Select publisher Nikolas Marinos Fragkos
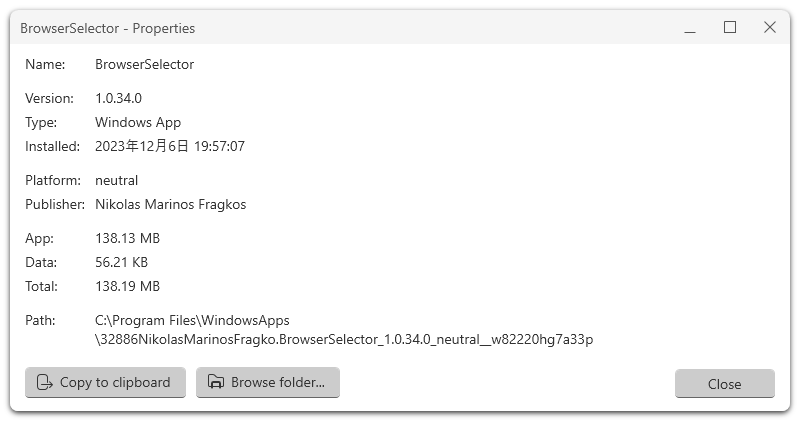This screenshot has width=800, height=421. click(170, 205)
